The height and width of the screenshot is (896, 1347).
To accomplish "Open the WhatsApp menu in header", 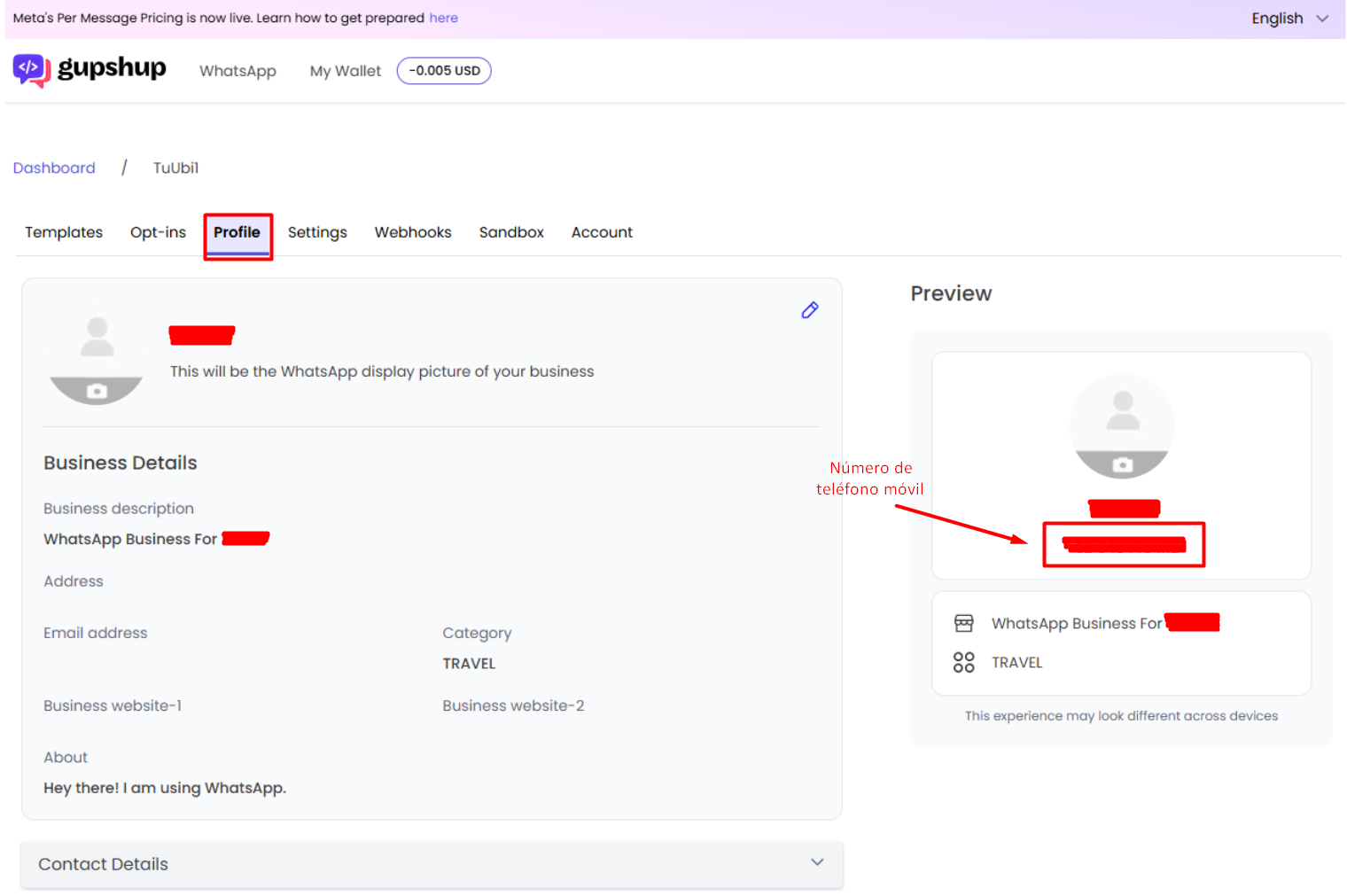I will point(237,71).
